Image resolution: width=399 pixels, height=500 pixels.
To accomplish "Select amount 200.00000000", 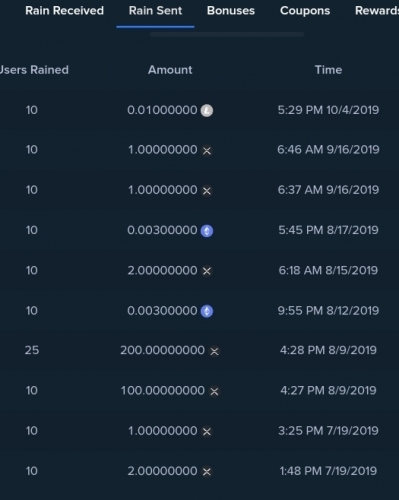I will [x=162, y=350].
